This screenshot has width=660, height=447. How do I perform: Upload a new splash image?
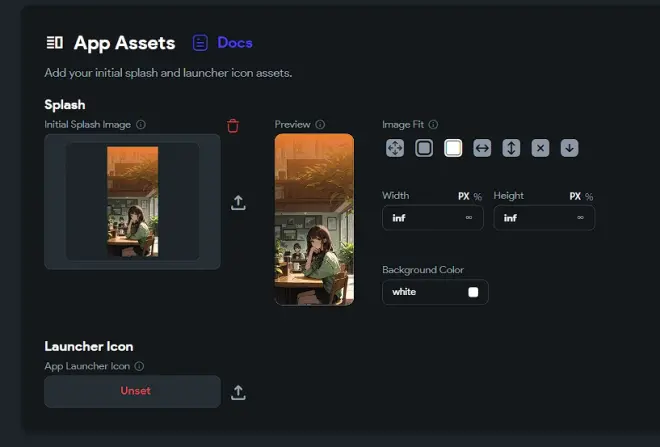point(238,202)
